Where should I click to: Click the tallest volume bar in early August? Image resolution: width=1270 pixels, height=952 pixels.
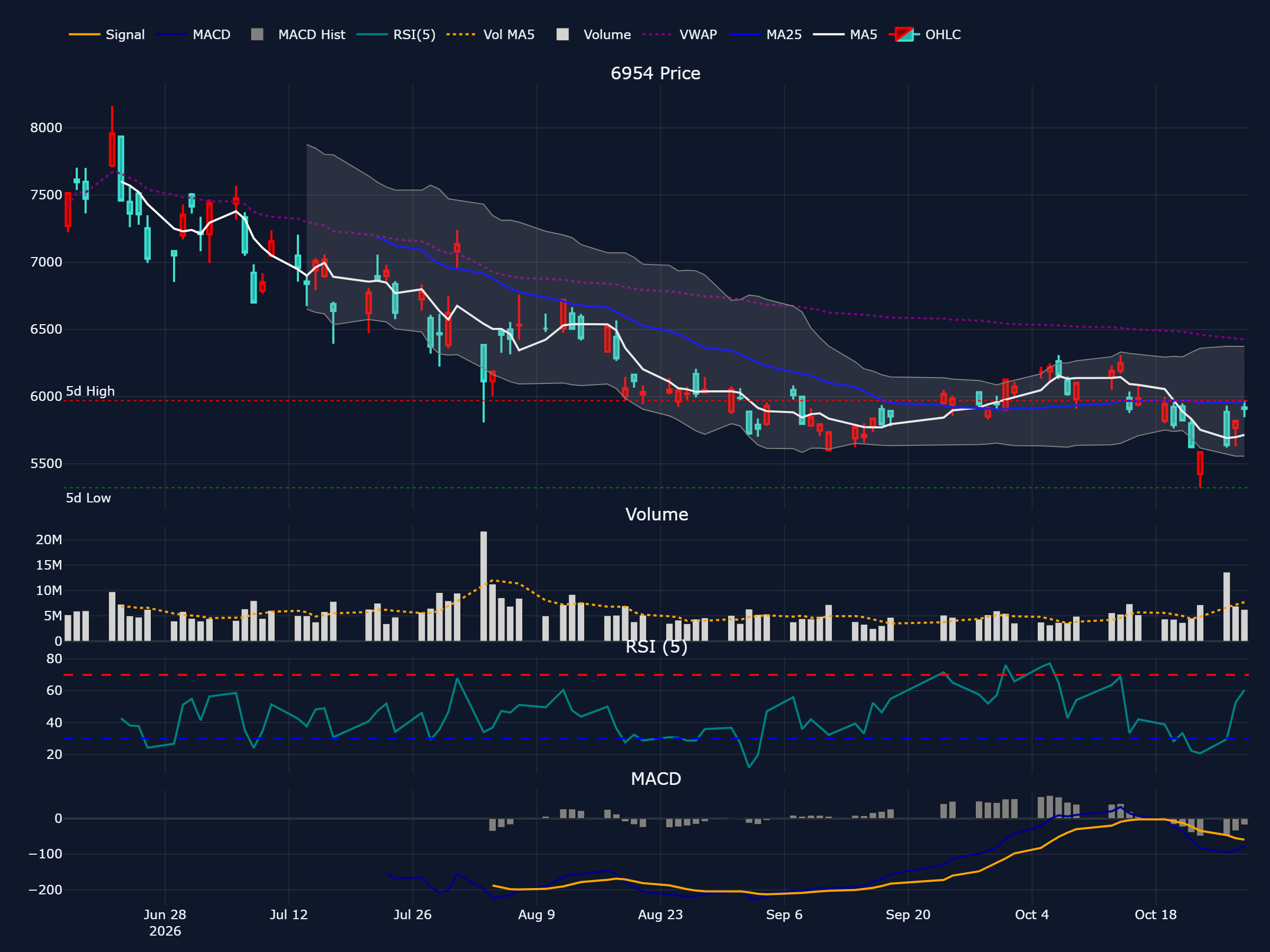[484, 586]
